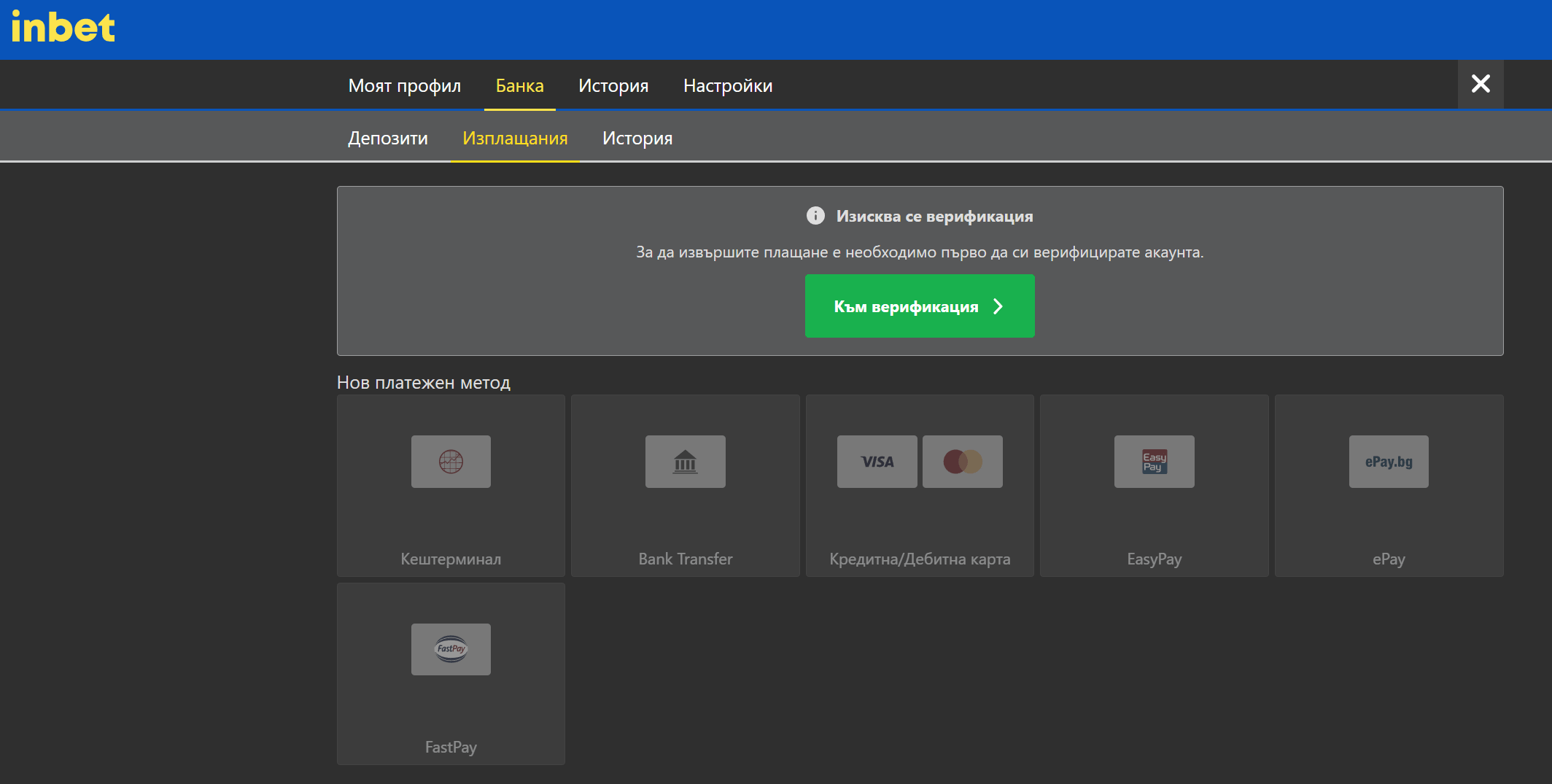Choose the EasyPay label
The image size is (1552, 784).
click(1155, 559)
